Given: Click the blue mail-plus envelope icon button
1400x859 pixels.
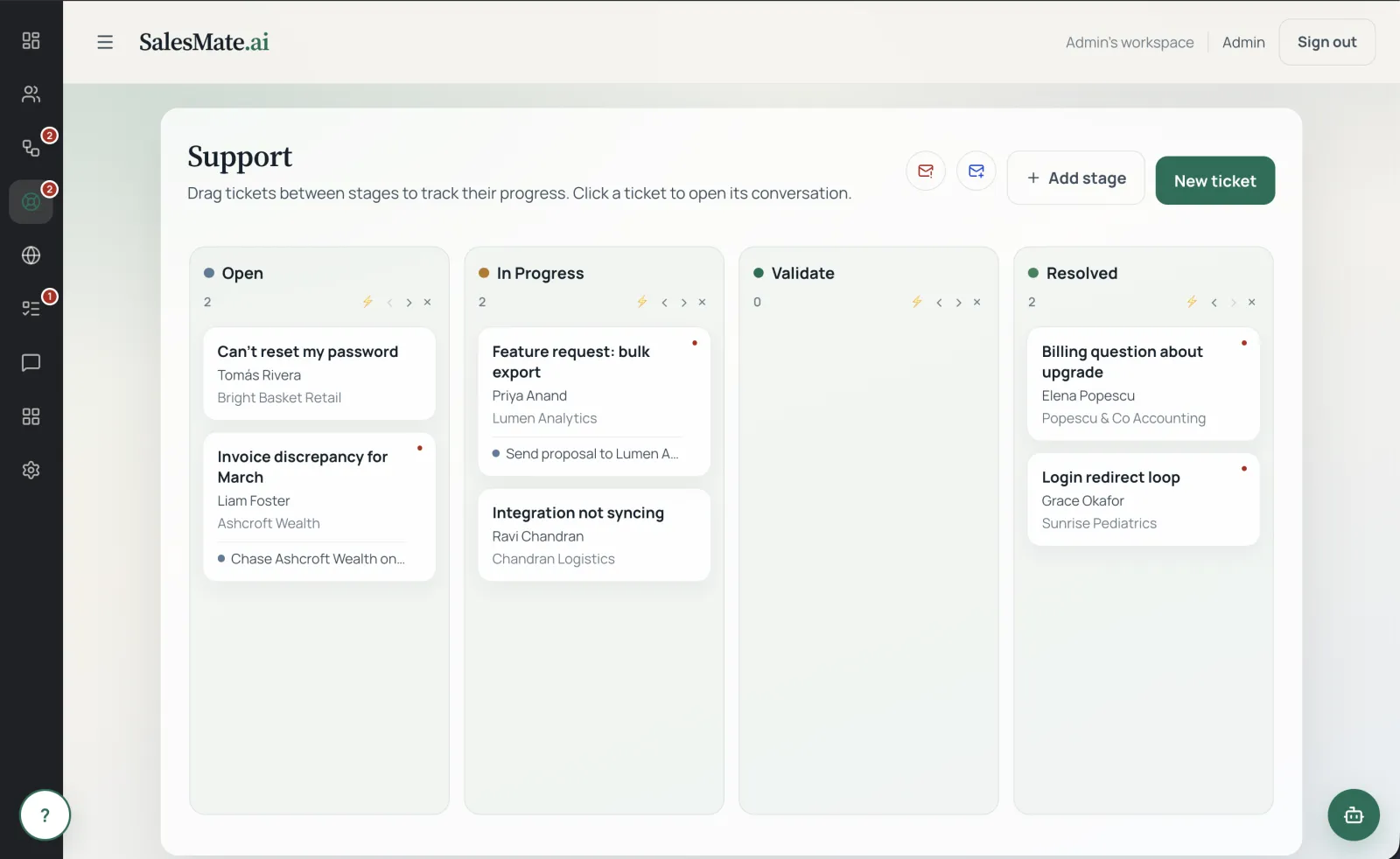Looking at the screenshot, I should (x=976, y=171).
